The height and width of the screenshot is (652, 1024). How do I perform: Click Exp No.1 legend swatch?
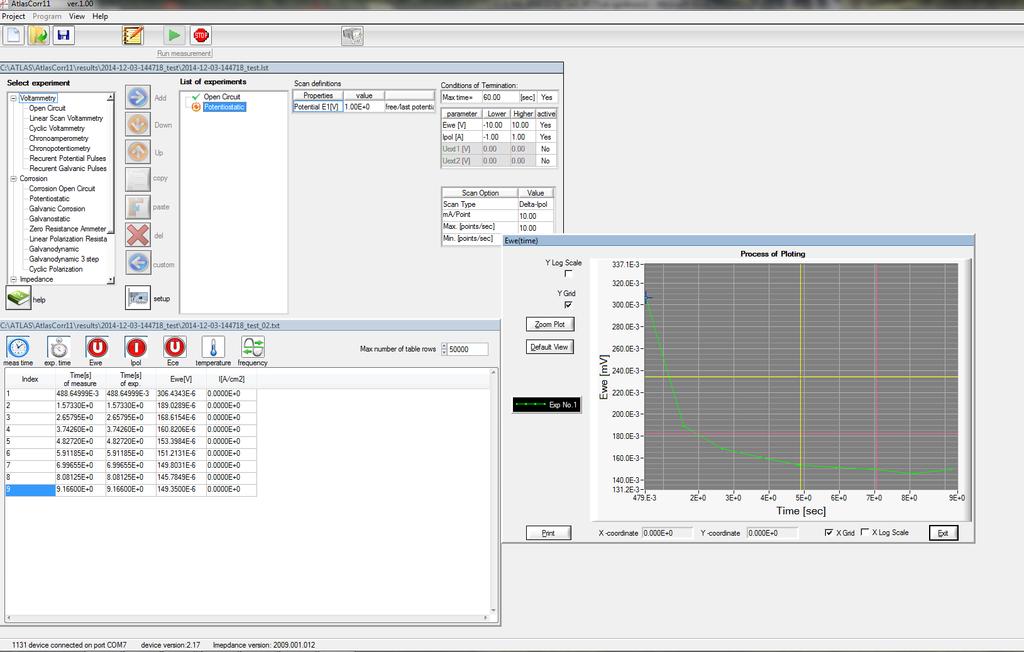point(547,404)
